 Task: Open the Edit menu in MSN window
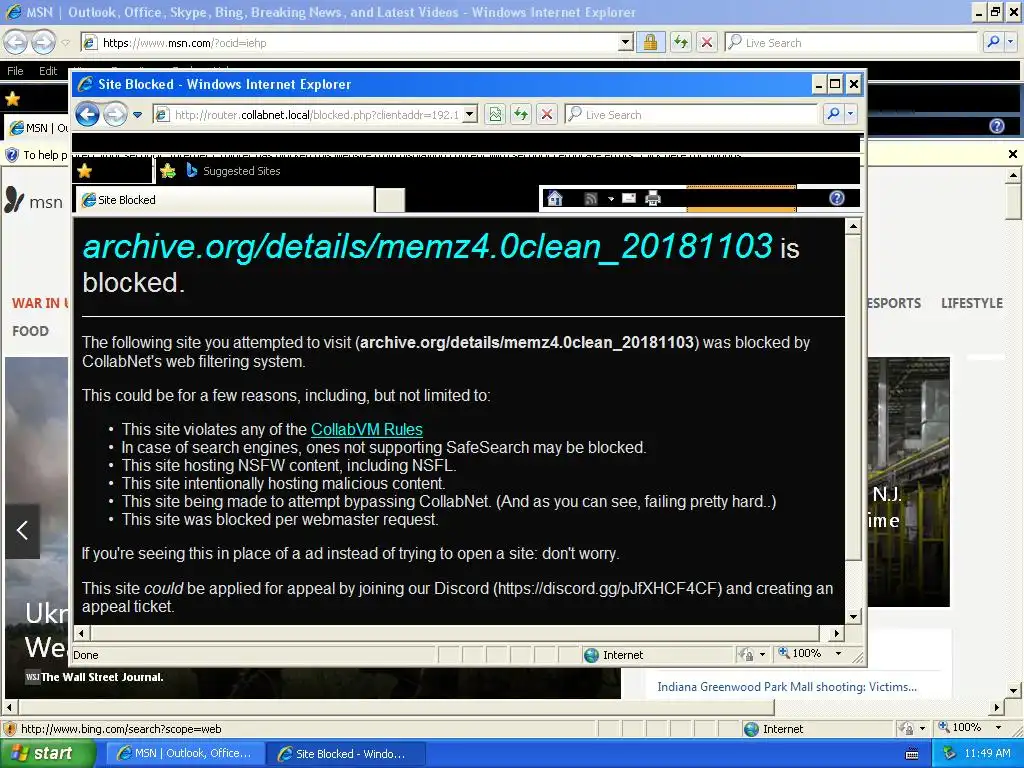point(48,71)
